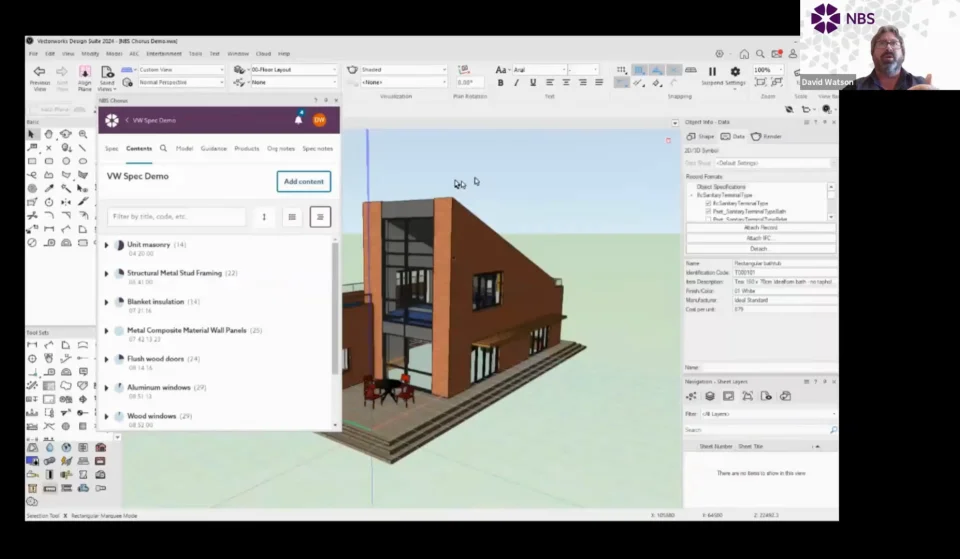Click the filter by title field
The image size is (960, 559).
coord(176,216)
